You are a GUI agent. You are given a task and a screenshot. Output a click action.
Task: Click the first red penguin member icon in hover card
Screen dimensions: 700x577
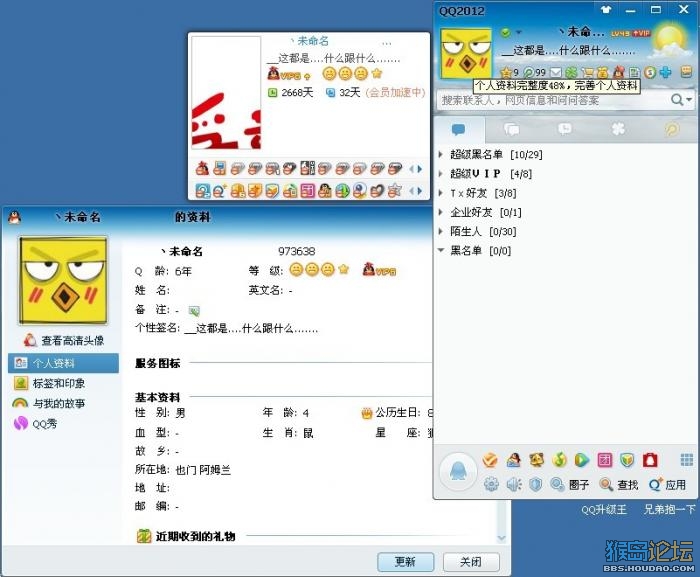(202, 168)
